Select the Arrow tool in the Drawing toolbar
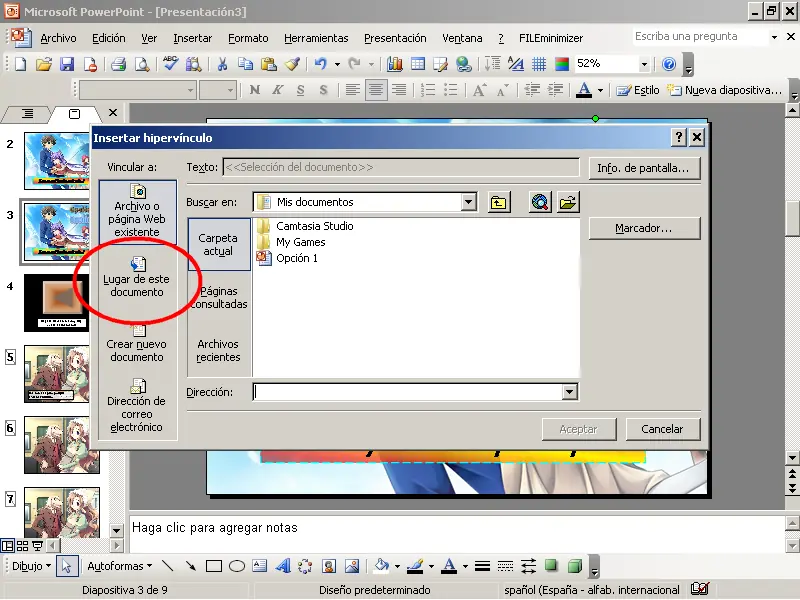 (x=190, y=566)
